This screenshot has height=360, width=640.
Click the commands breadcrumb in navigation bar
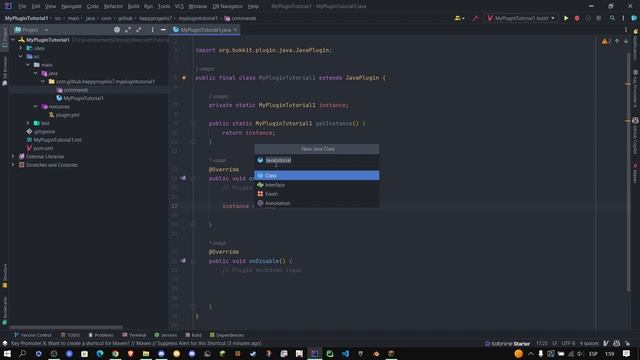click(240, 18)
